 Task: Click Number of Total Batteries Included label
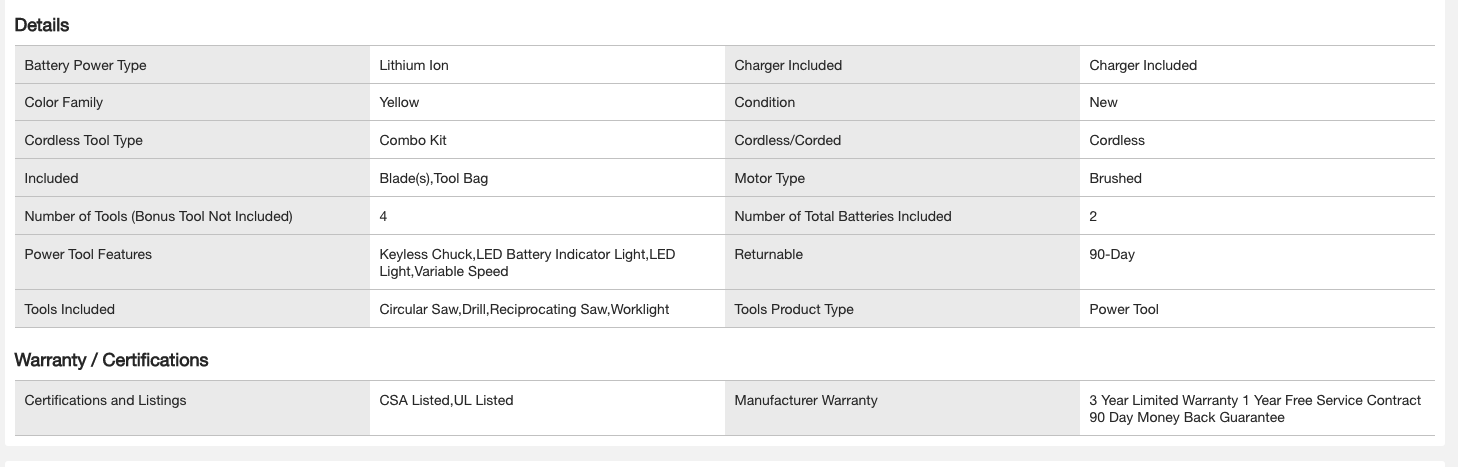pos(842,216)
